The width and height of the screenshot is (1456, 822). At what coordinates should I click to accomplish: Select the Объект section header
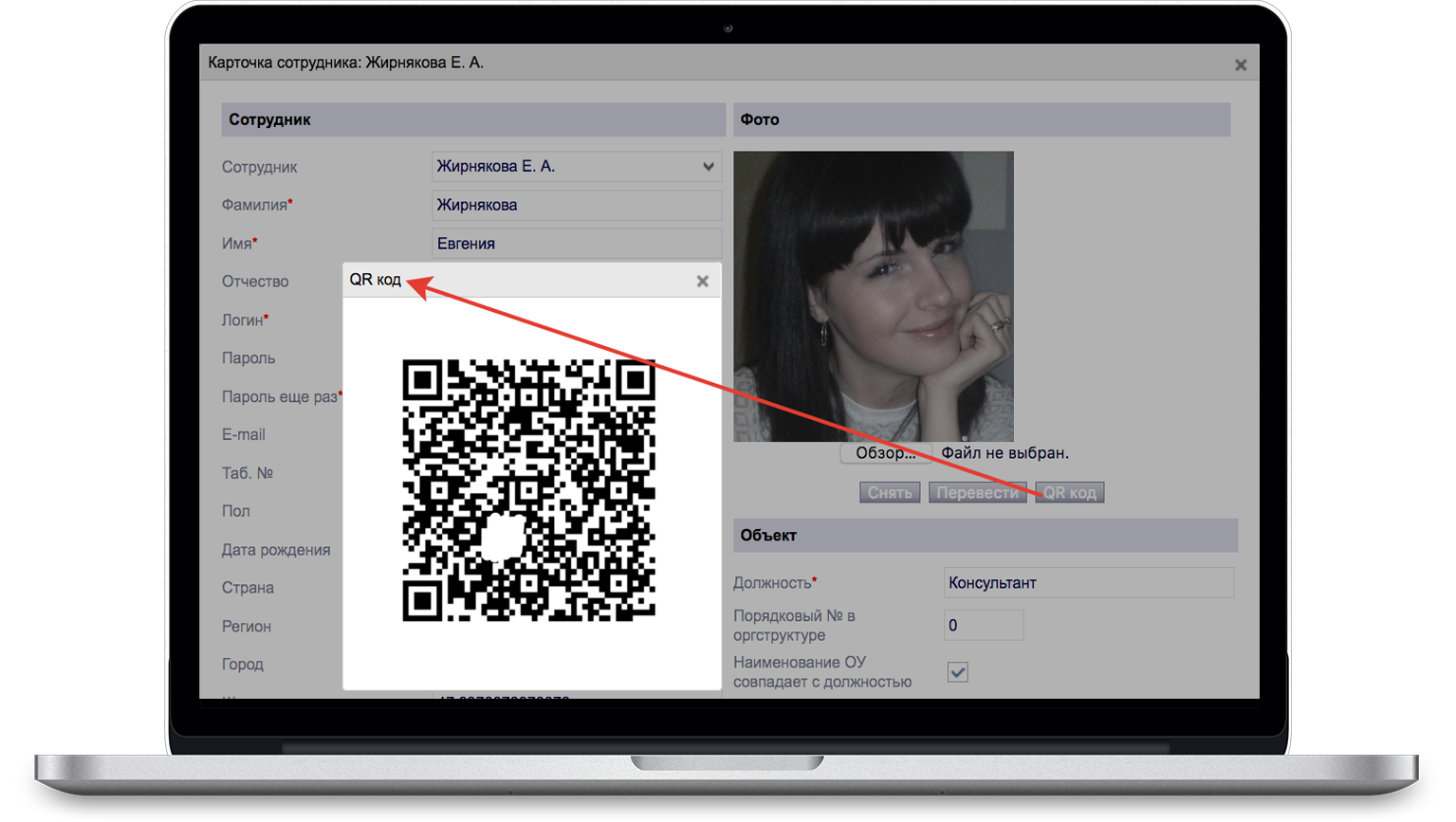[x=985, y=536]
